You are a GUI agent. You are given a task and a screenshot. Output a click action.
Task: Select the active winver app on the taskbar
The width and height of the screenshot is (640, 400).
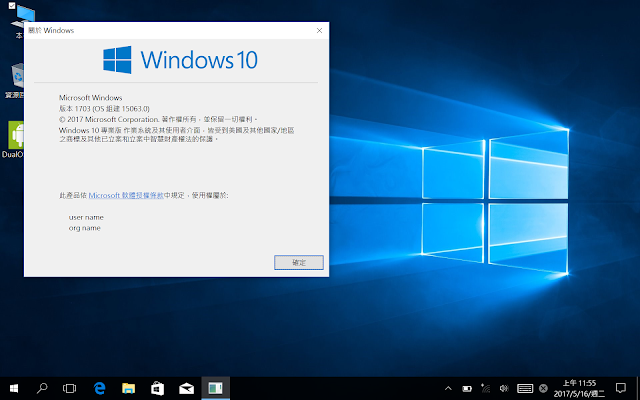tap(216, 388)
